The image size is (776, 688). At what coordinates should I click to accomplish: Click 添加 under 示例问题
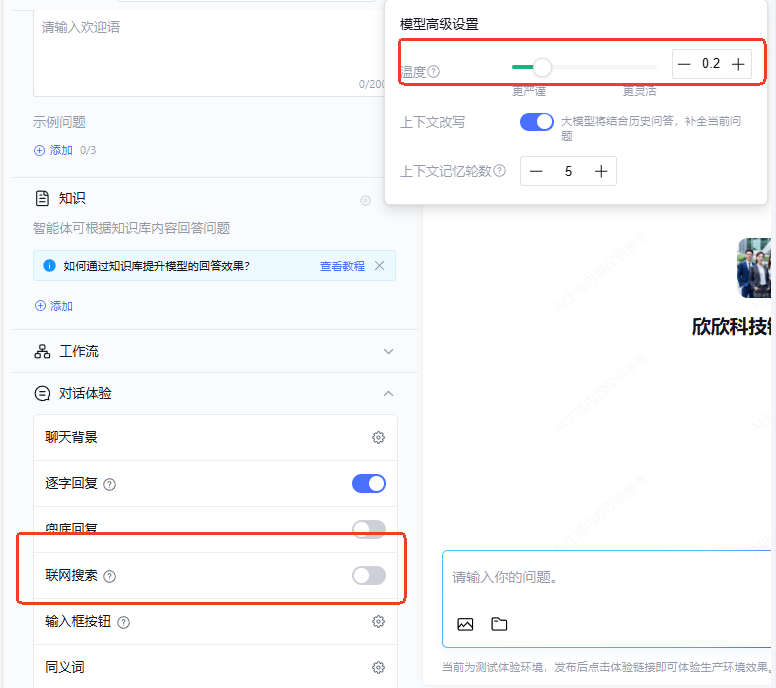coord(54,150)
